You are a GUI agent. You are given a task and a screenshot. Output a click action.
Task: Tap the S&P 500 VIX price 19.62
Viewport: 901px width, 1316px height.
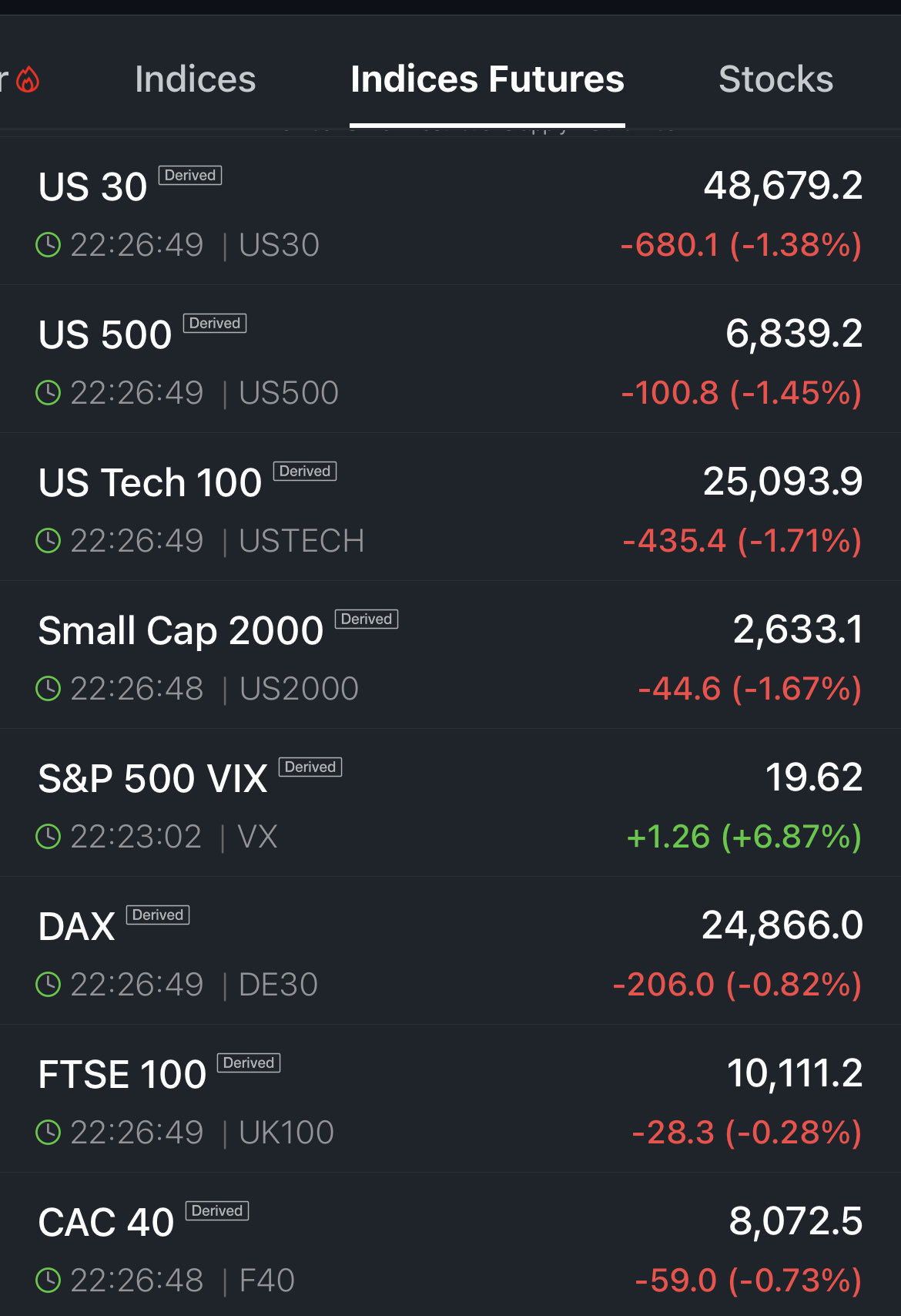pos(813,777)
